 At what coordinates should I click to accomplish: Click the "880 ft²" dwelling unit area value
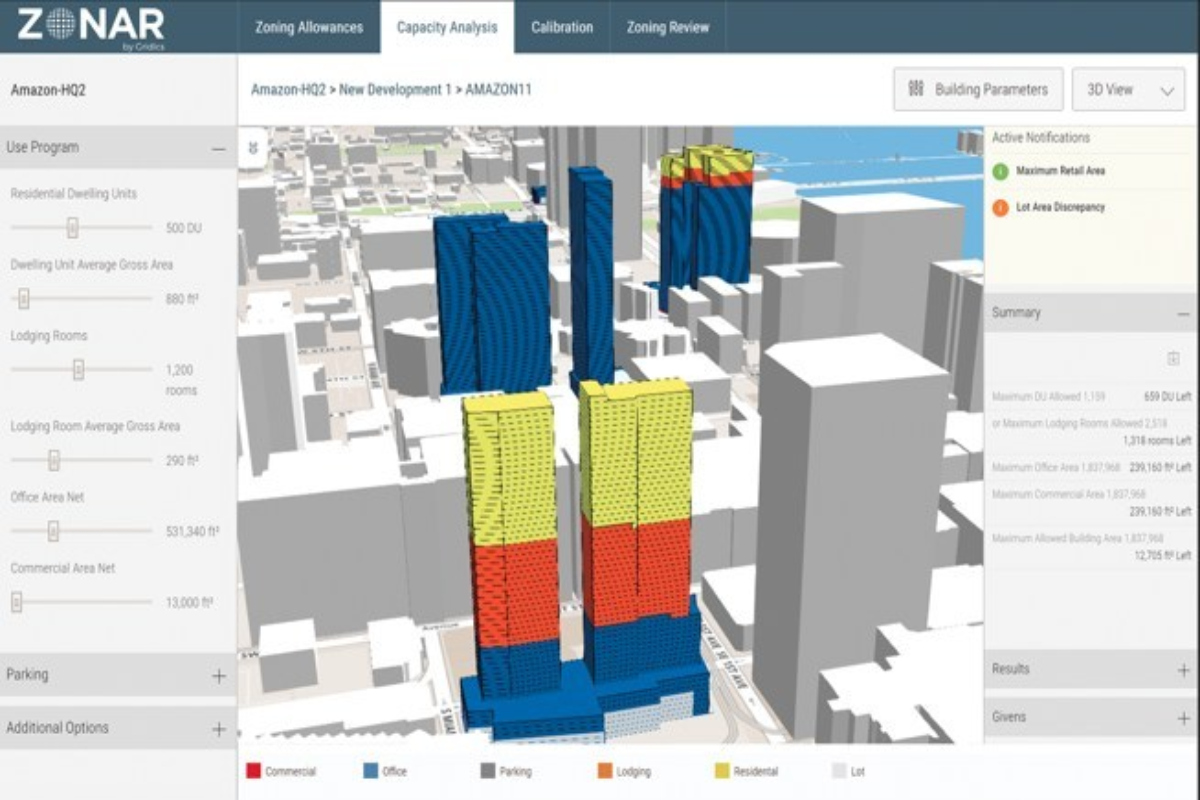pyautogui.click(x=182, y=298)
